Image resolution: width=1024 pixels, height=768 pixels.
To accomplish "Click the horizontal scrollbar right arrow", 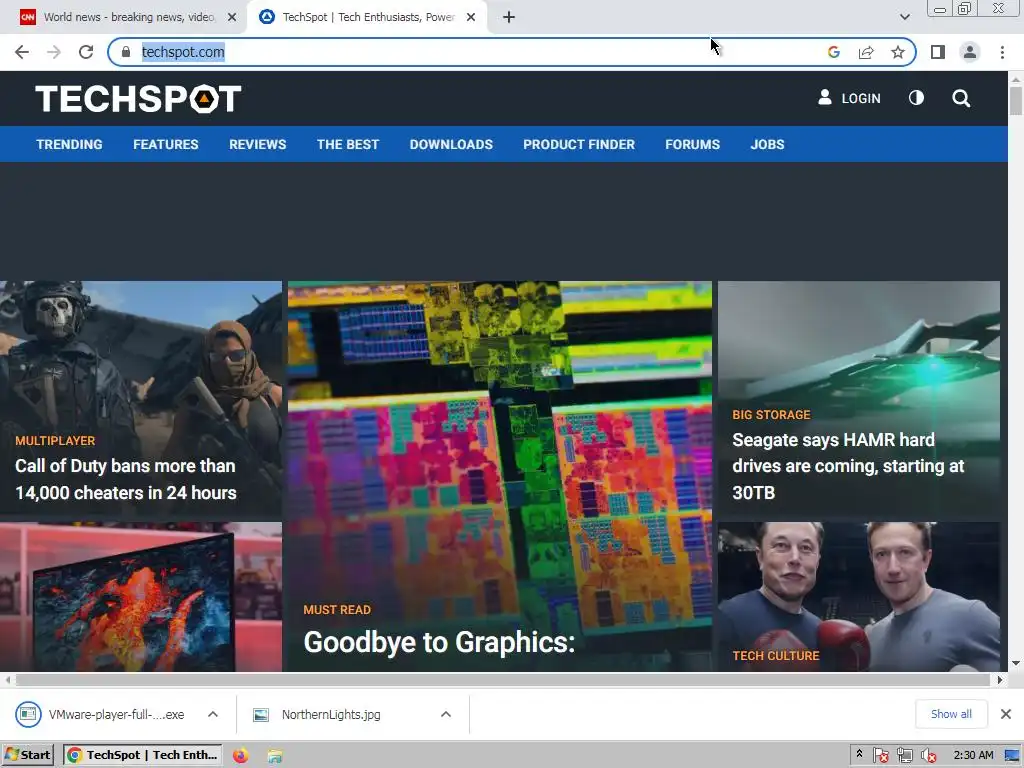I will [999, 680].
